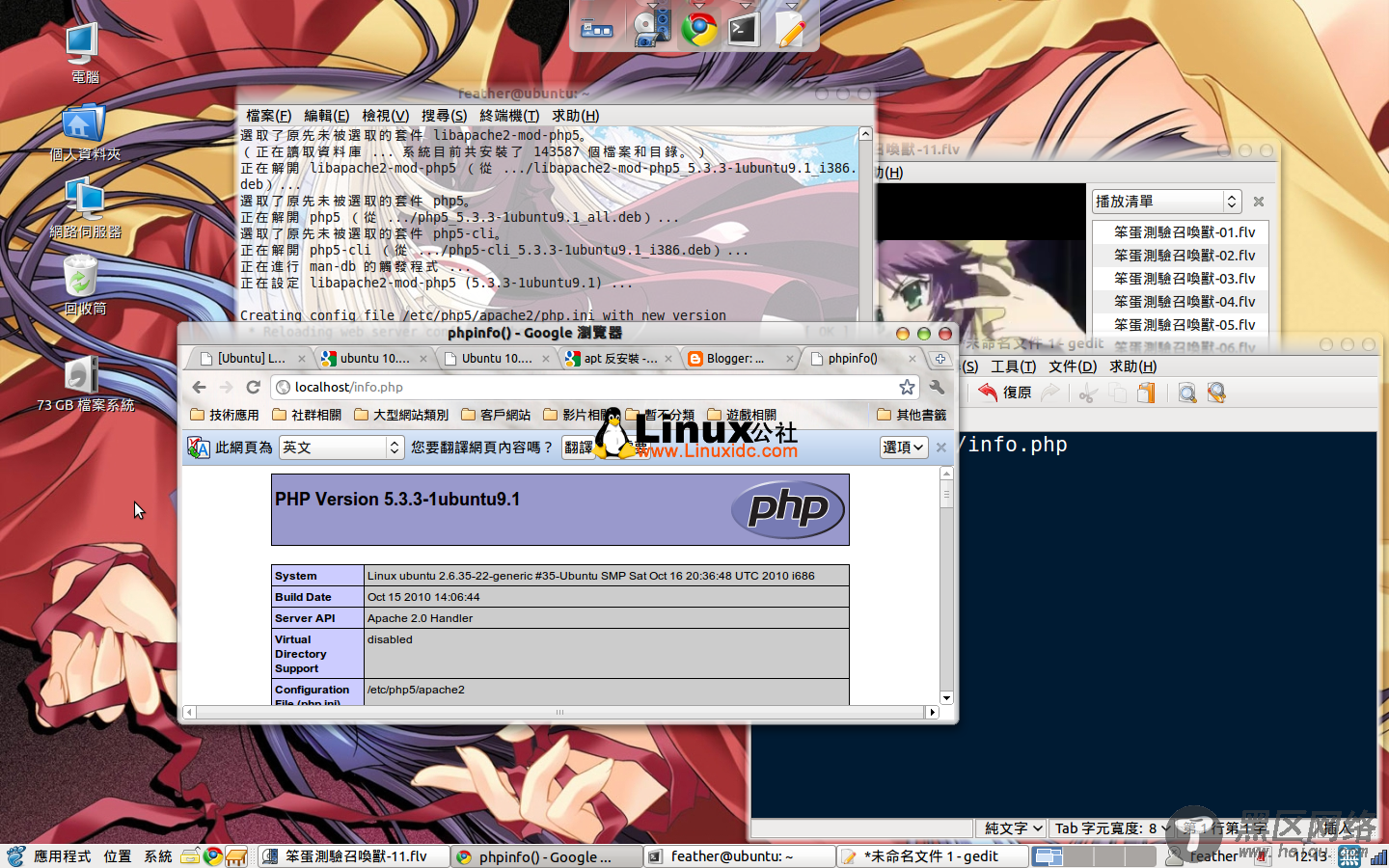Switch to the gedit window in taskbar
This screenshot has width=1389, height=868.
[x=932, y=856]
